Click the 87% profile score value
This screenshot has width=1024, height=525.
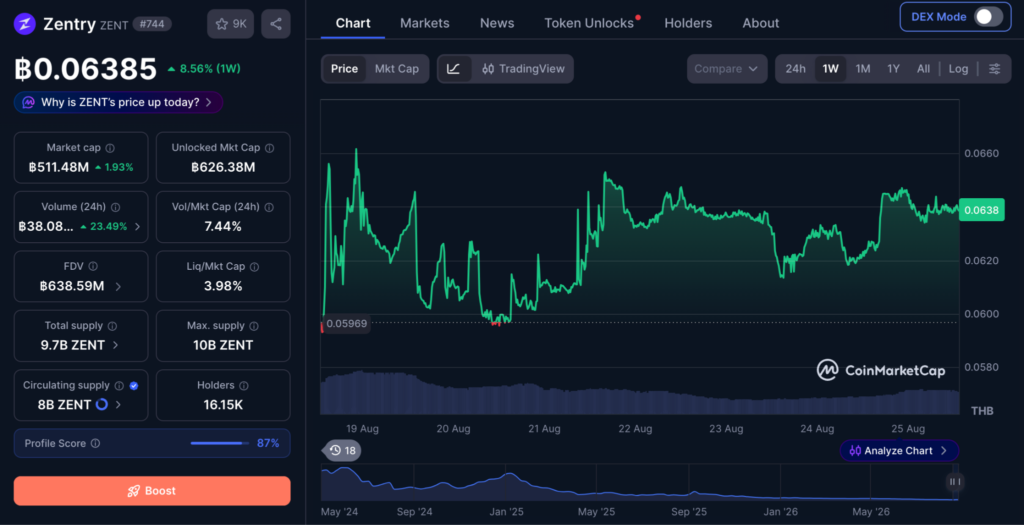click(x=268, y=443)
